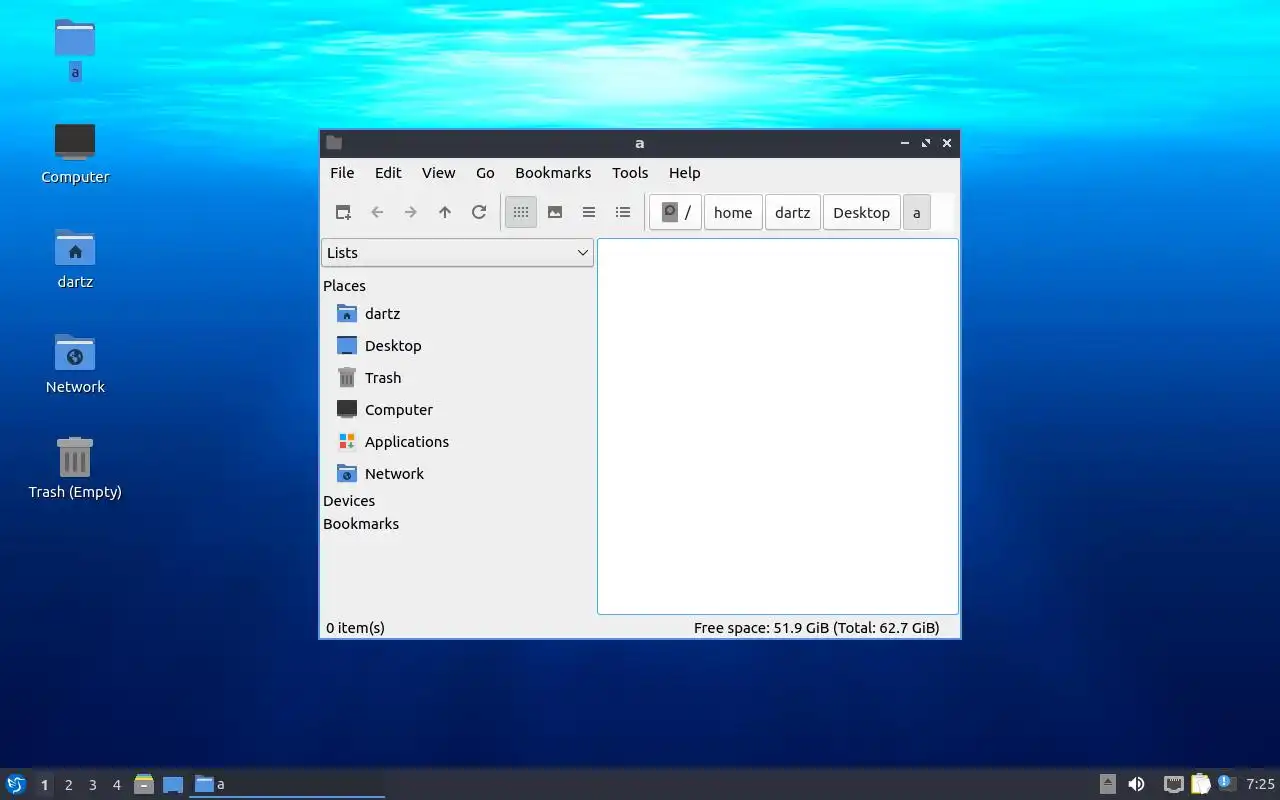The image size is (1280, 800).
Task: Select the Computer desktop icon
Action: [x=75, y=154]
